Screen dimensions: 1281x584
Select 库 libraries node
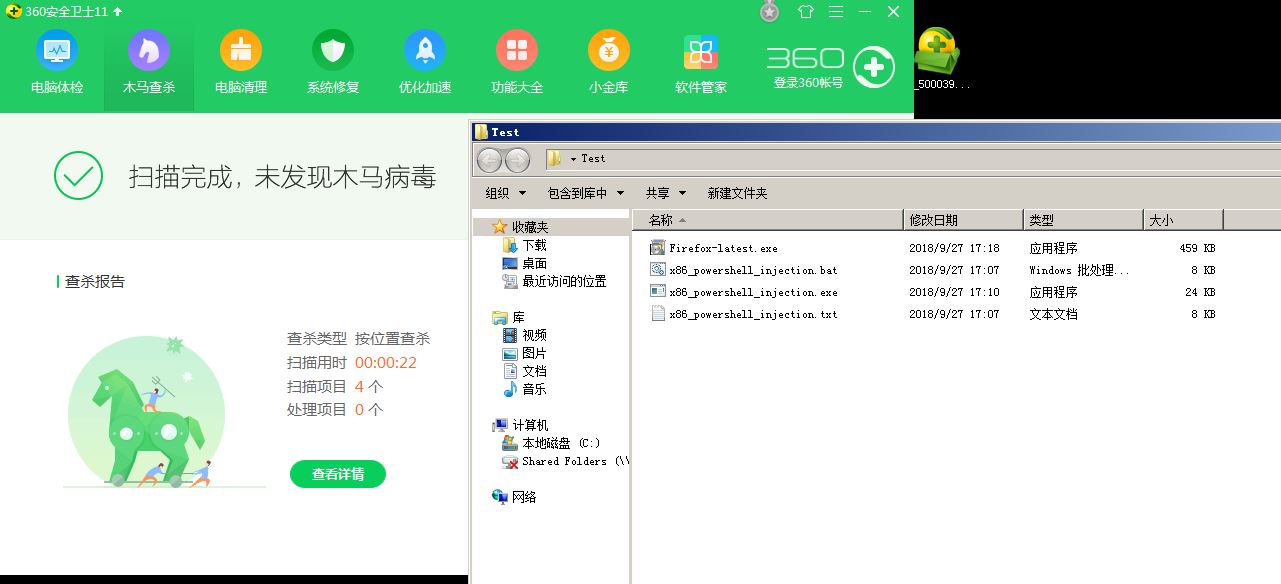518,317
